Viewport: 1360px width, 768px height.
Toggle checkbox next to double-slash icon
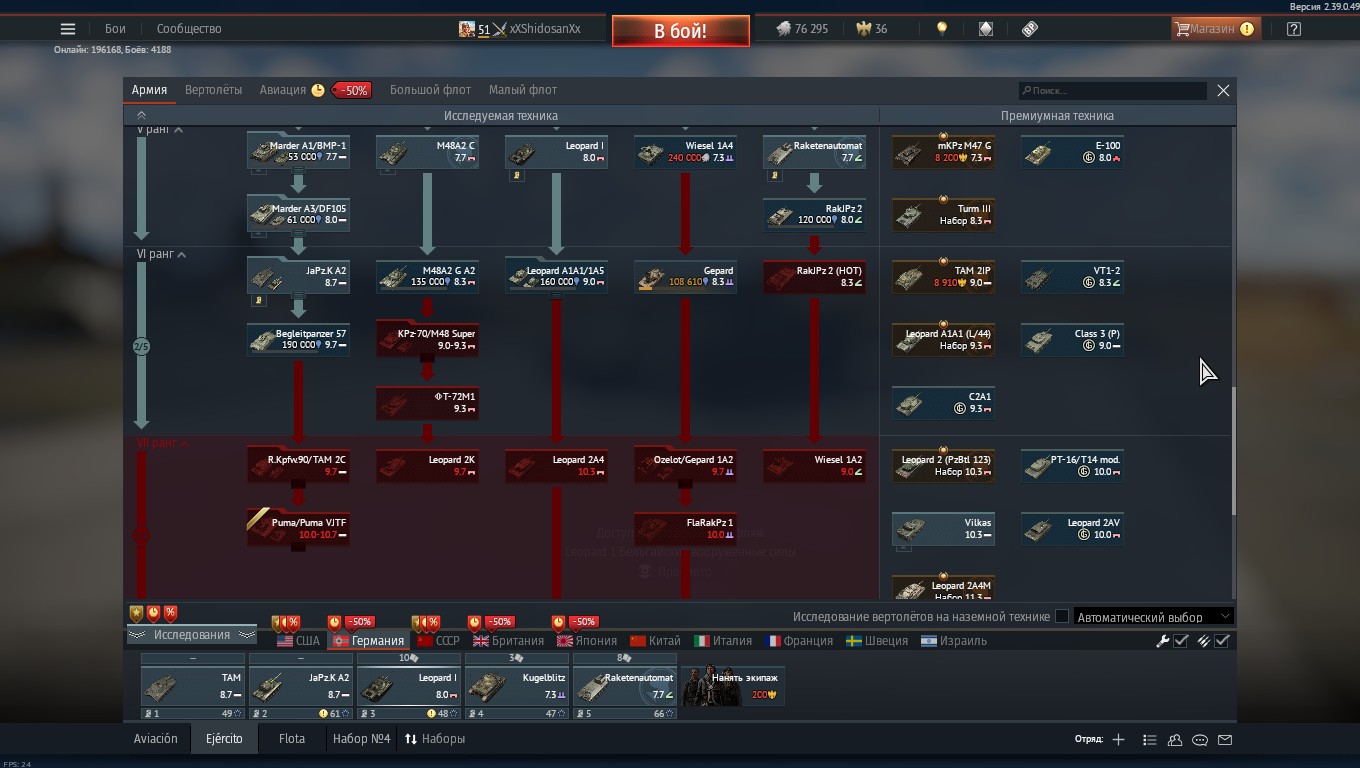(1222, 641)
